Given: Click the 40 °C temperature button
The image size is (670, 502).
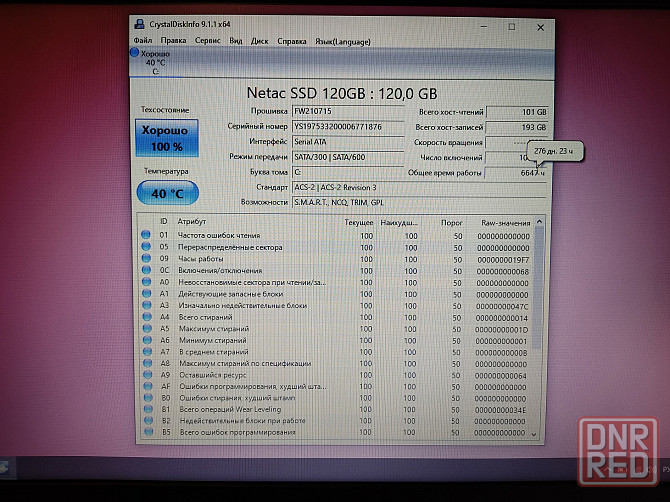Looking at the screenshot, I should coord(168,193).
